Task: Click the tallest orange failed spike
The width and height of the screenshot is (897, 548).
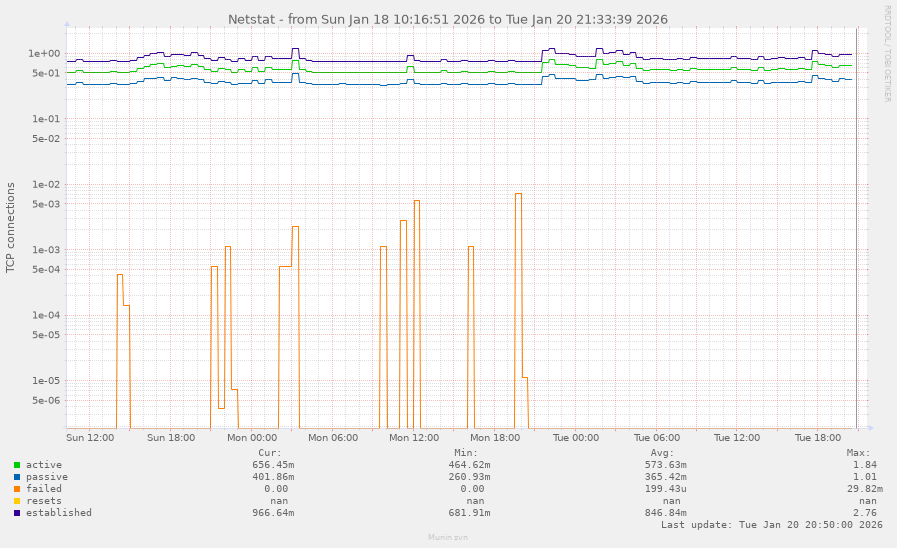Action: [x=518, y=195]
